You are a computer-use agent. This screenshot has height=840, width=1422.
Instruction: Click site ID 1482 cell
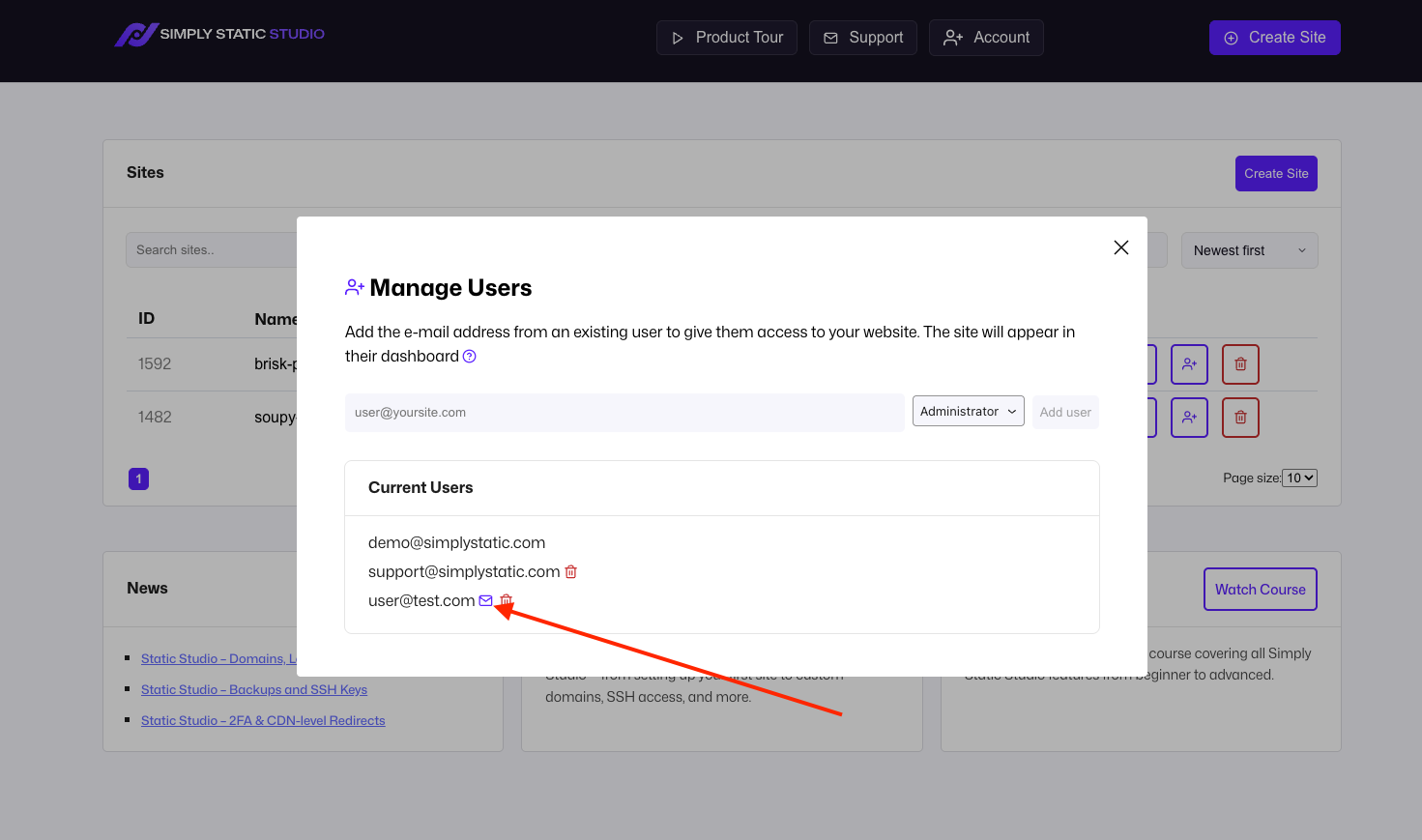pyautogui.click(x=155, y=418)
